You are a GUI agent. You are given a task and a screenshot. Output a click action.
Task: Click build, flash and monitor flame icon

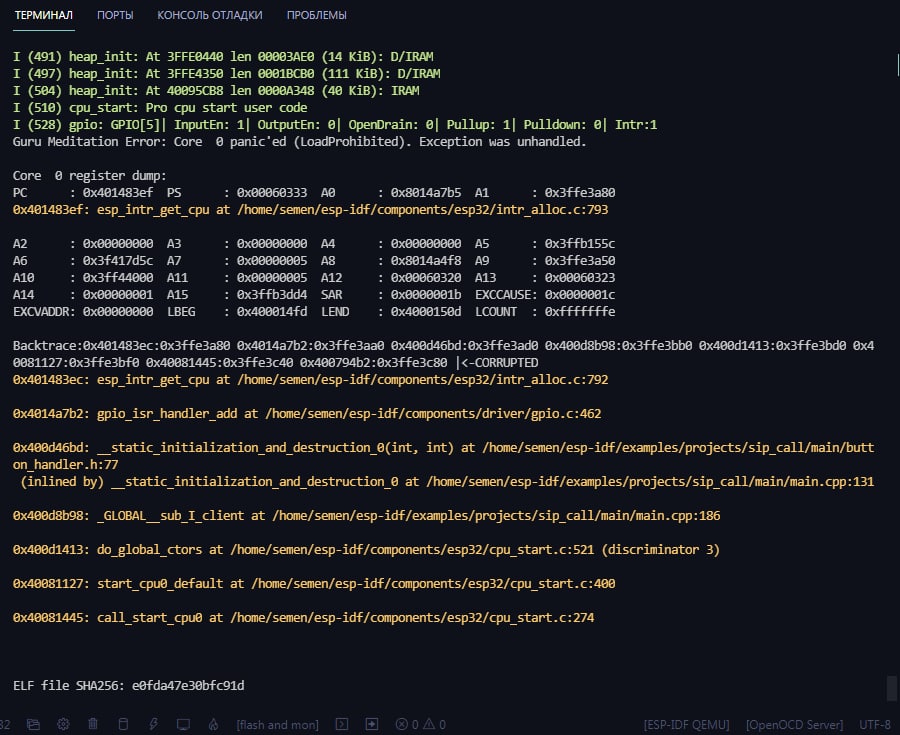[213, 724]
